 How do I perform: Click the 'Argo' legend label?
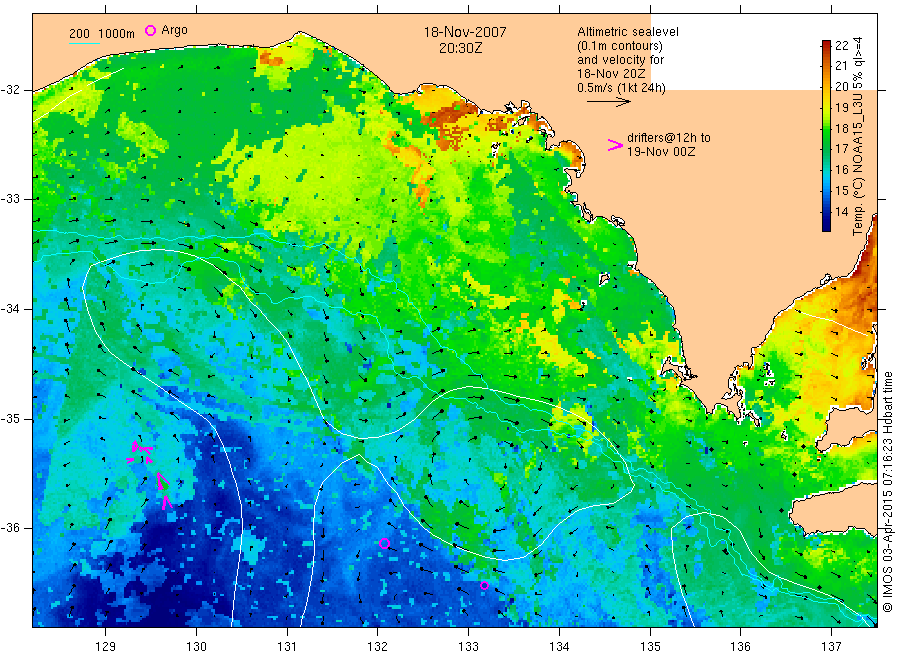pos(174,30)
